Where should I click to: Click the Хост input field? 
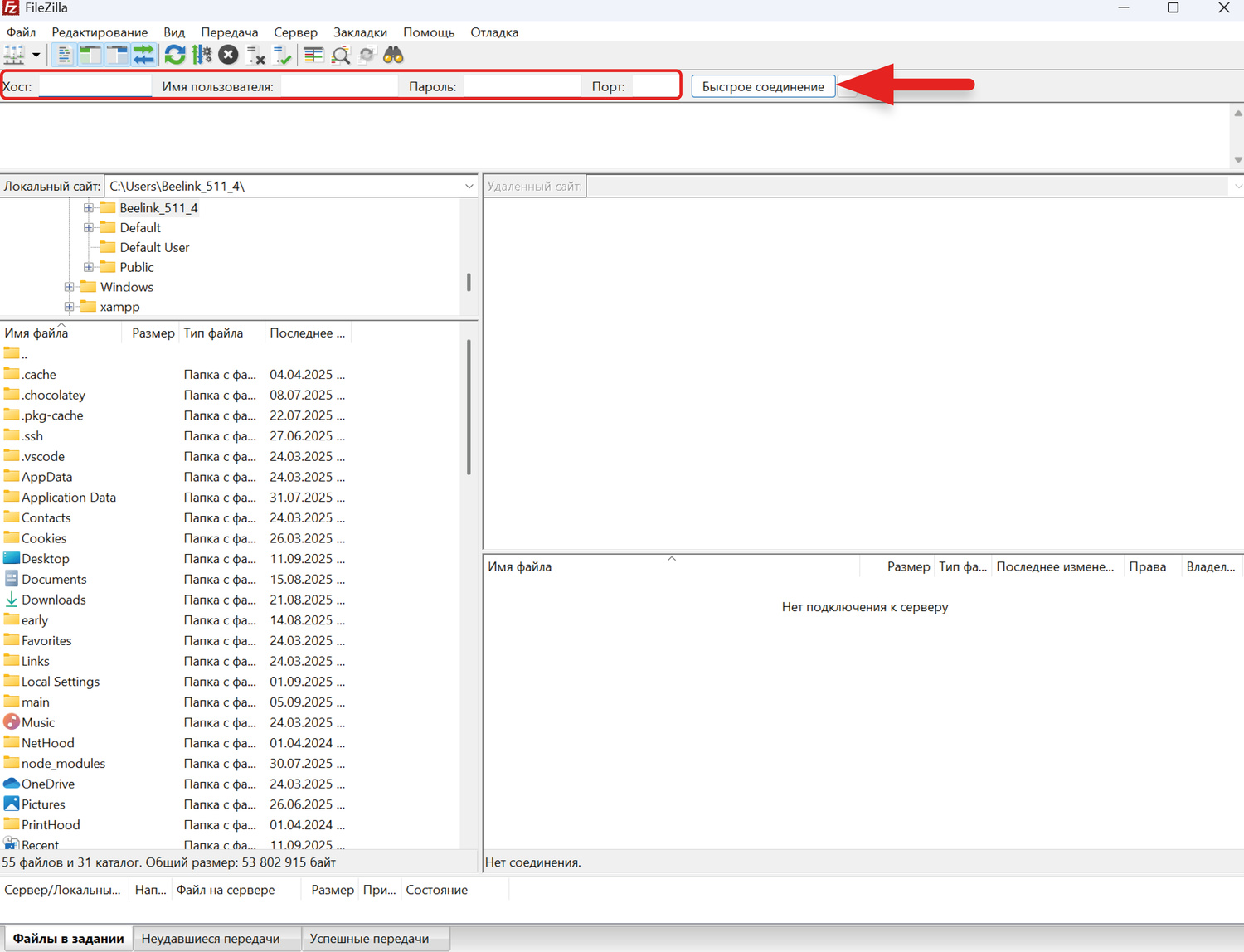[95, 86]
